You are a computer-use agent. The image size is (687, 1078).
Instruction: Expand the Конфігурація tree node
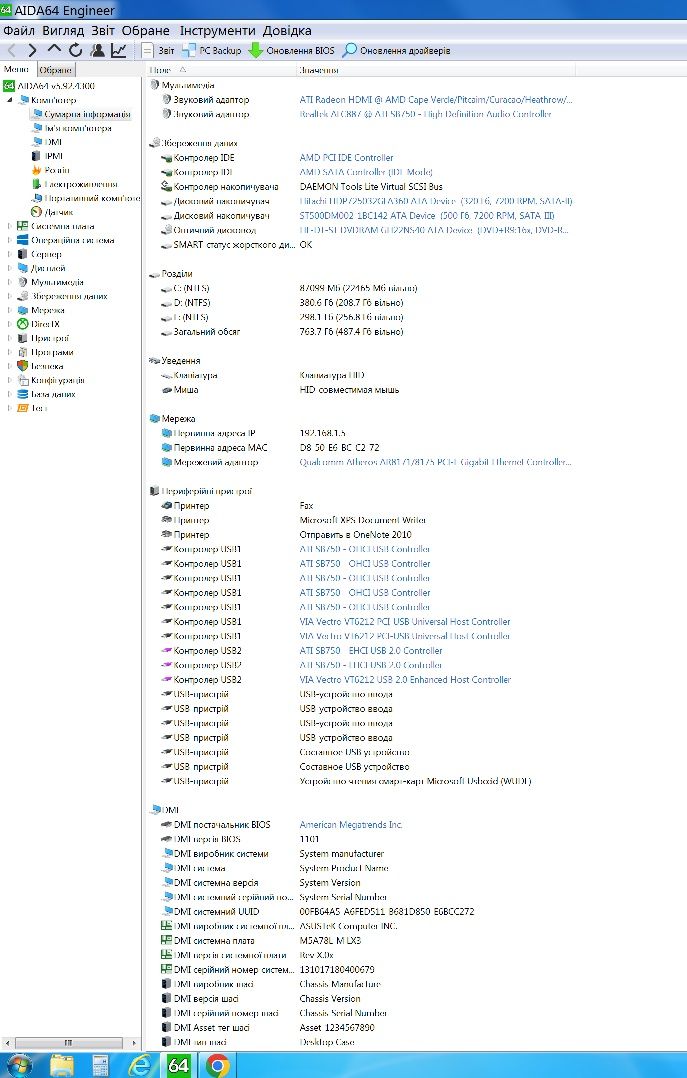(10, 380)
